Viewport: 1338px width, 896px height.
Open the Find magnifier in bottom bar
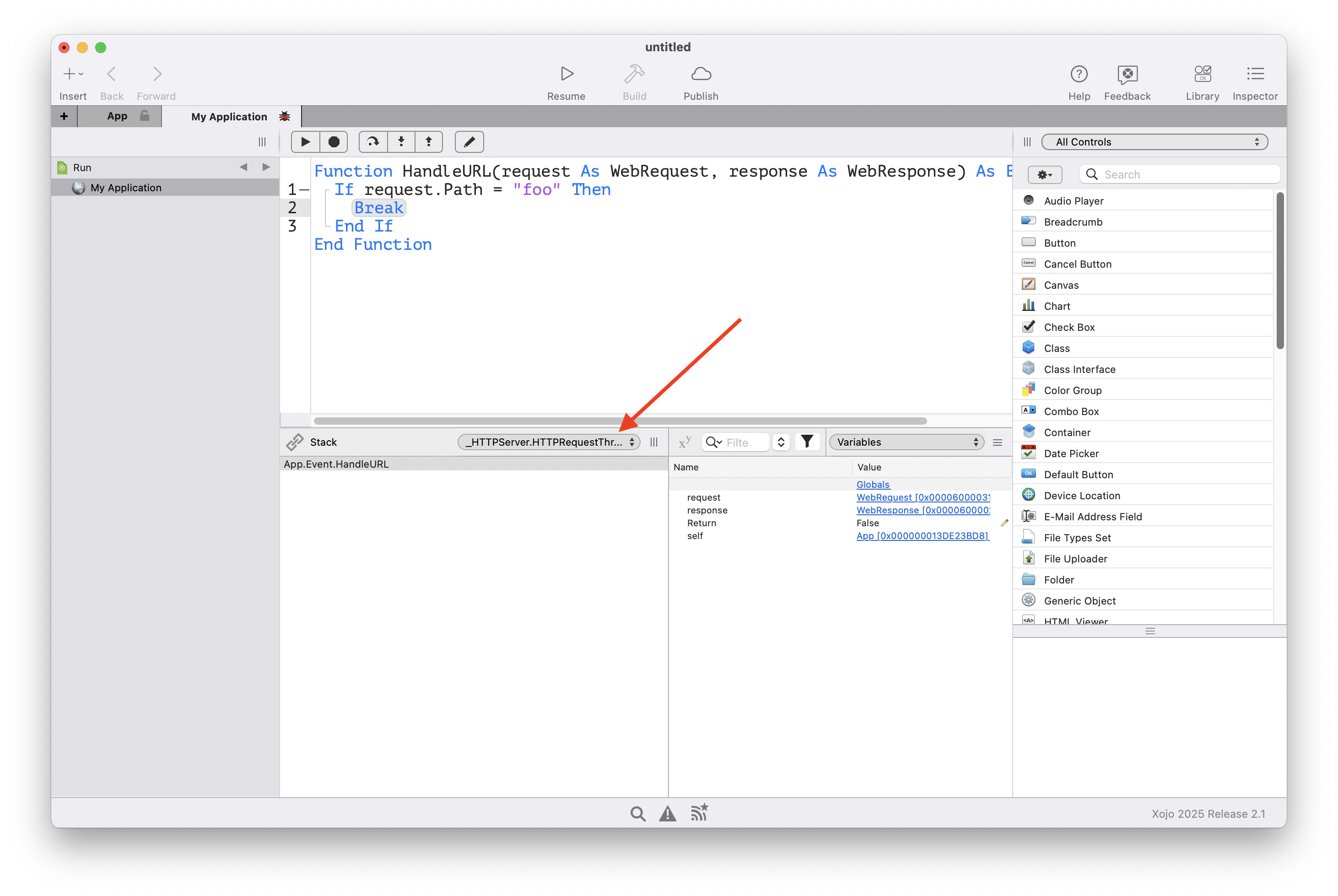(x=637, y=813)
